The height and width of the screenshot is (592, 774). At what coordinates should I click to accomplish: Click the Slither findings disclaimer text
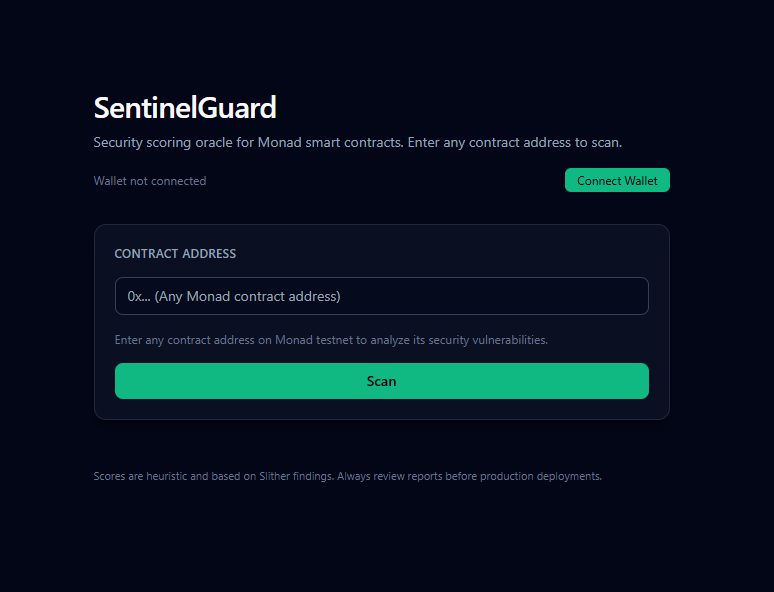pos(347,476)
